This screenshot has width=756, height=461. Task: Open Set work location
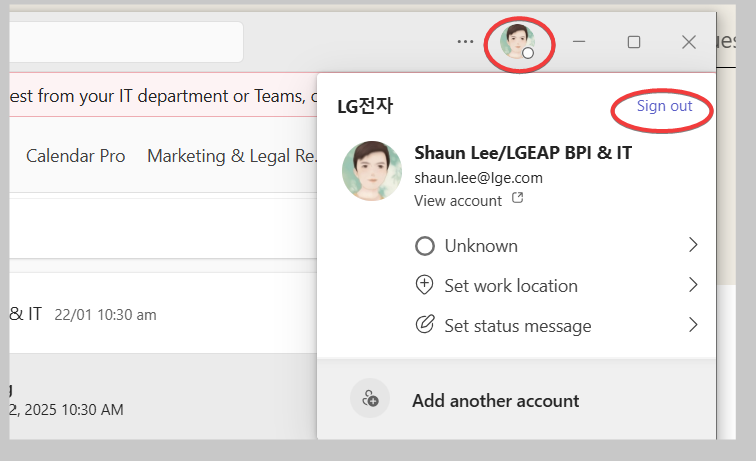tap(557, 285)
